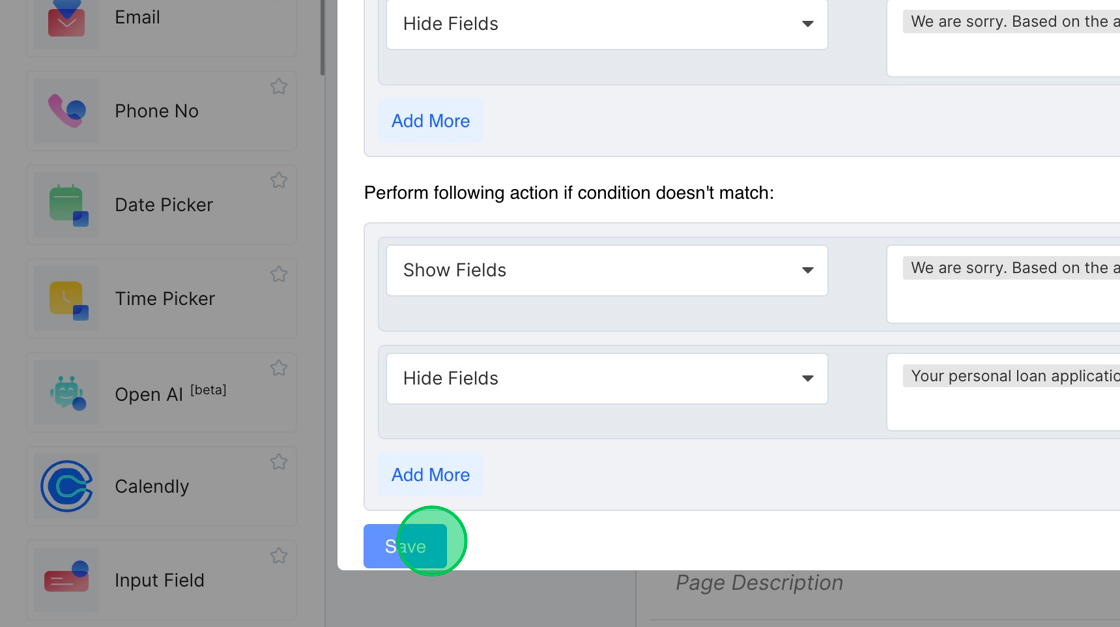1120x627 pixels.
Task: Click Add More under doesn't-match actions
Action: click(x=430, y=475)
